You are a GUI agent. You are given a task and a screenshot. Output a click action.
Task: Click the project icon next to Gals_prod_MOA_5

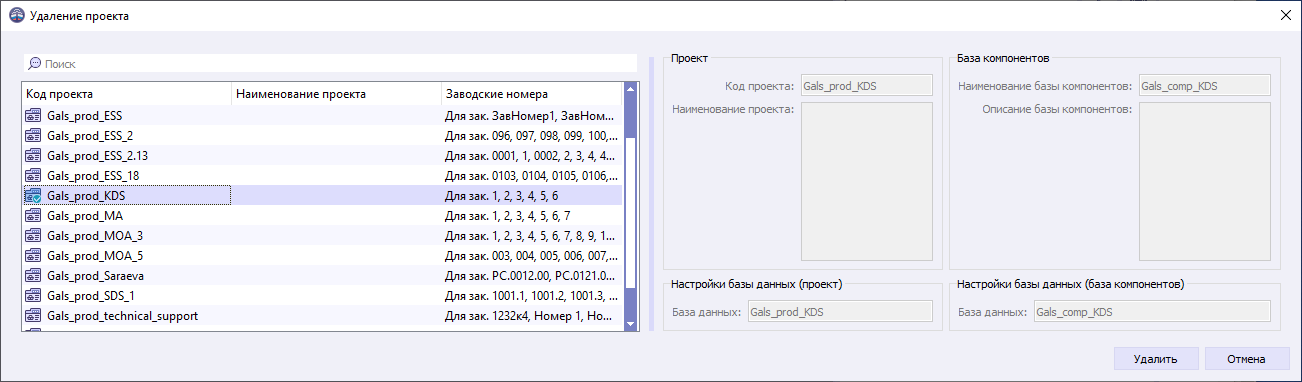[x=33, y=256]
